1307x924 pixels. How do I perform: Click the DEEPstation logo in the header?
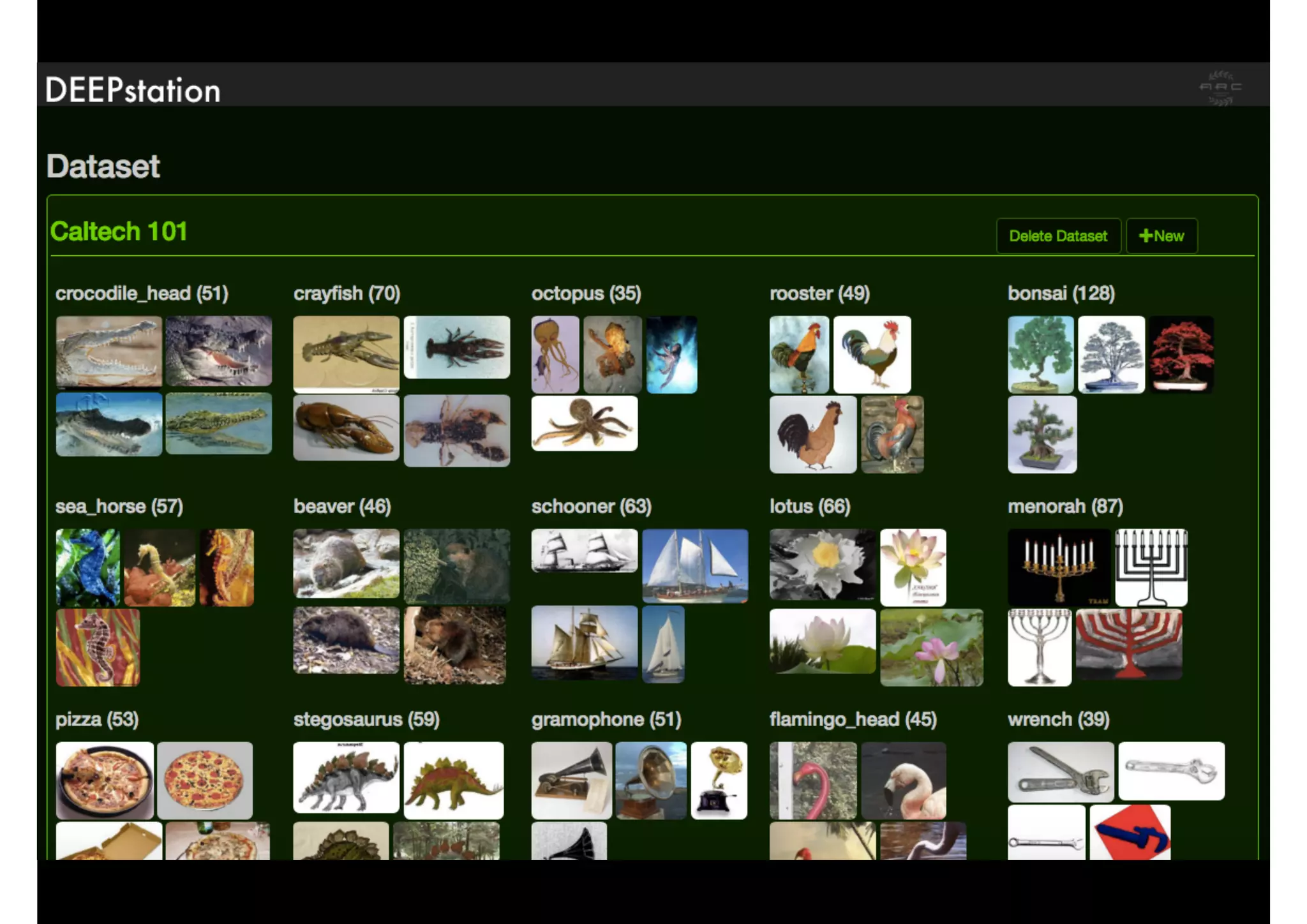(x=133, y=91)
